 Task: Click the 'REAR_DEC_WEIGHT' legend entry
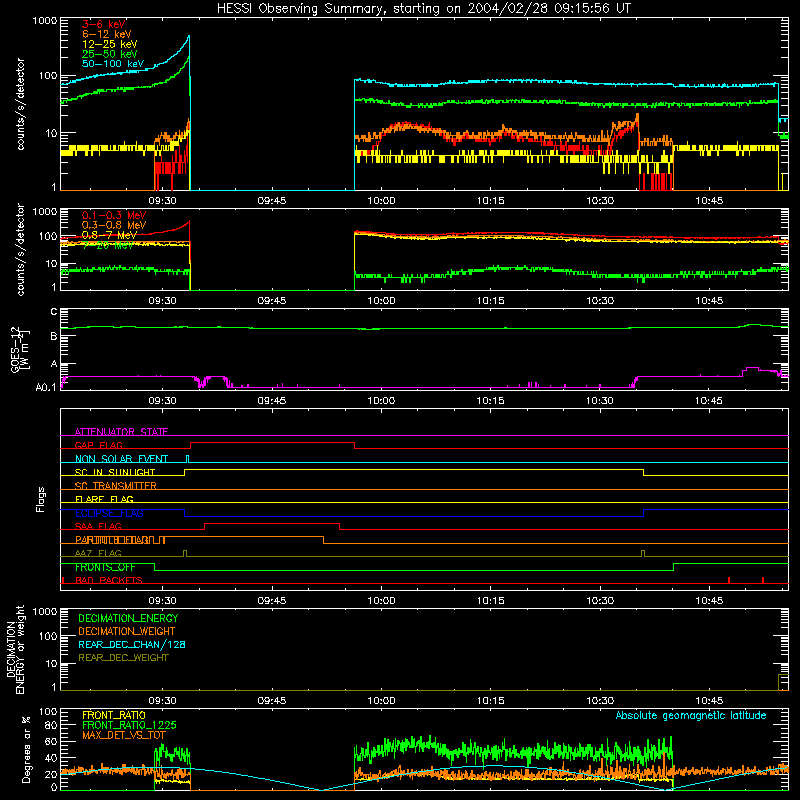click(123, 658)
